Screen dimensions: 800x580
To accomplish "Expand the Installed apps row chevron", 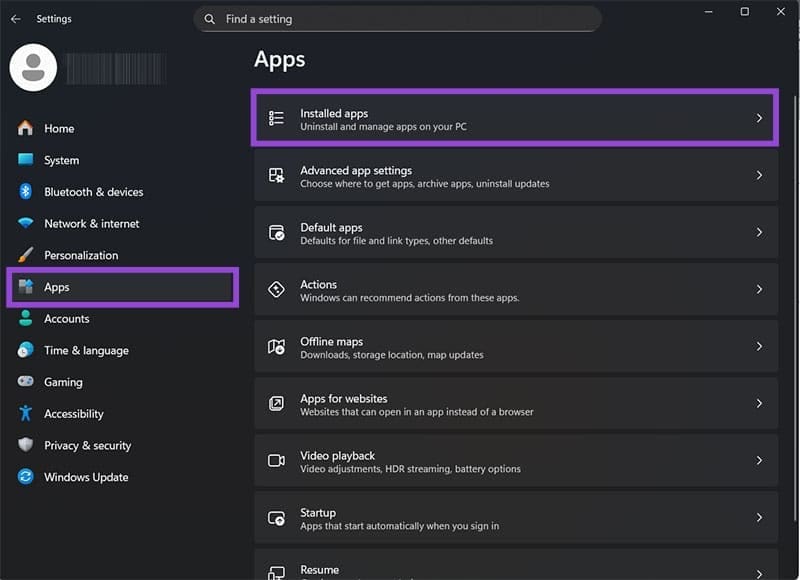I will [x=758, y=118].
